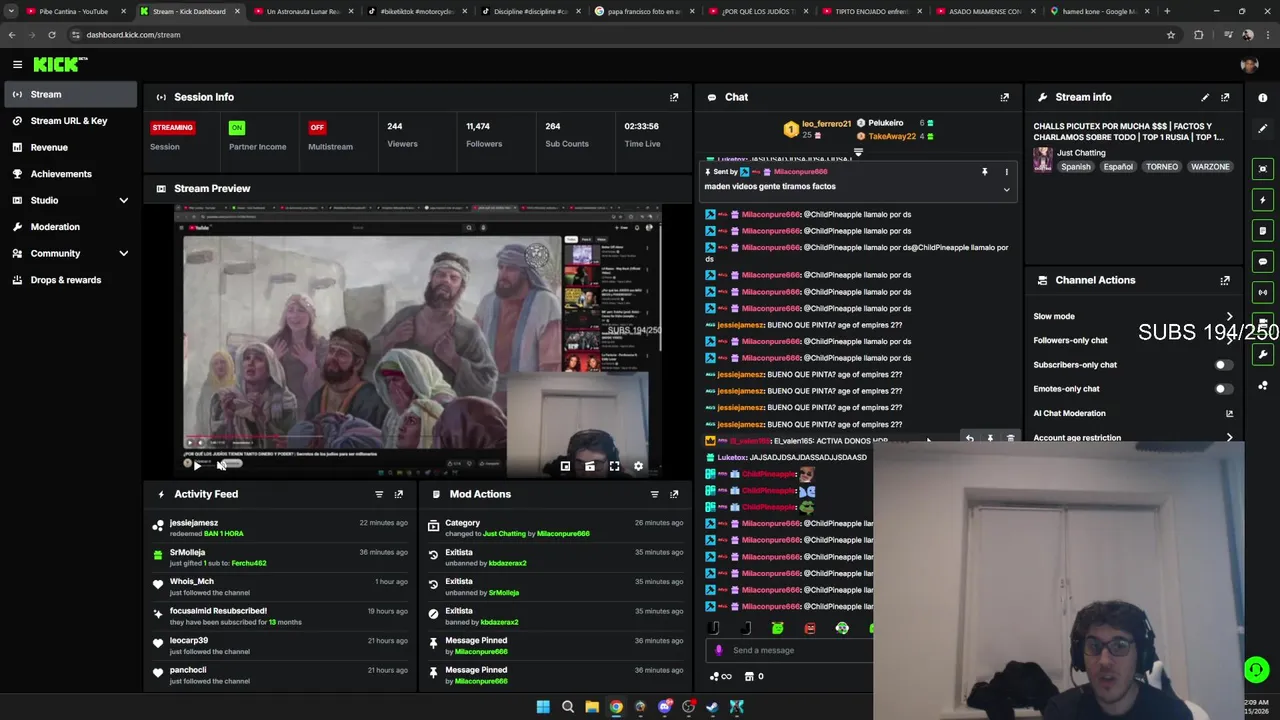Open Windows taskbar search
The image size is (1280, 720).
567,707
